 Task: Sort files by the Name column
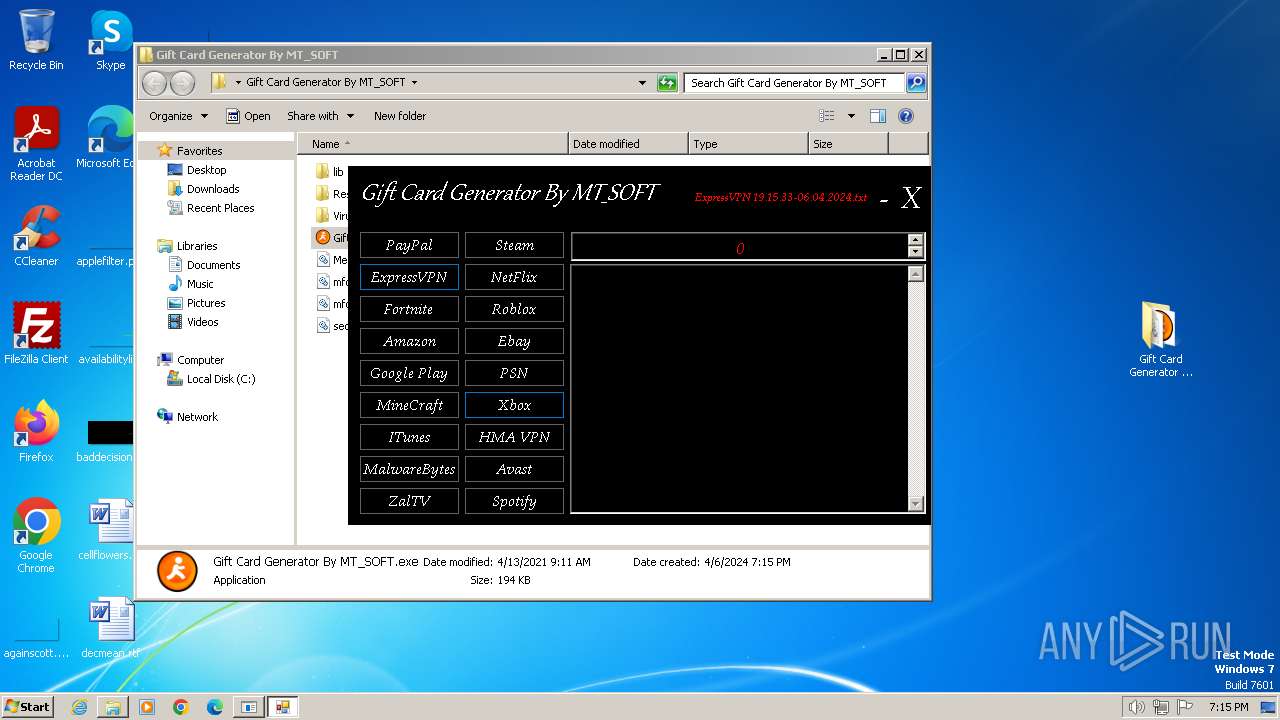pos(432,144)
